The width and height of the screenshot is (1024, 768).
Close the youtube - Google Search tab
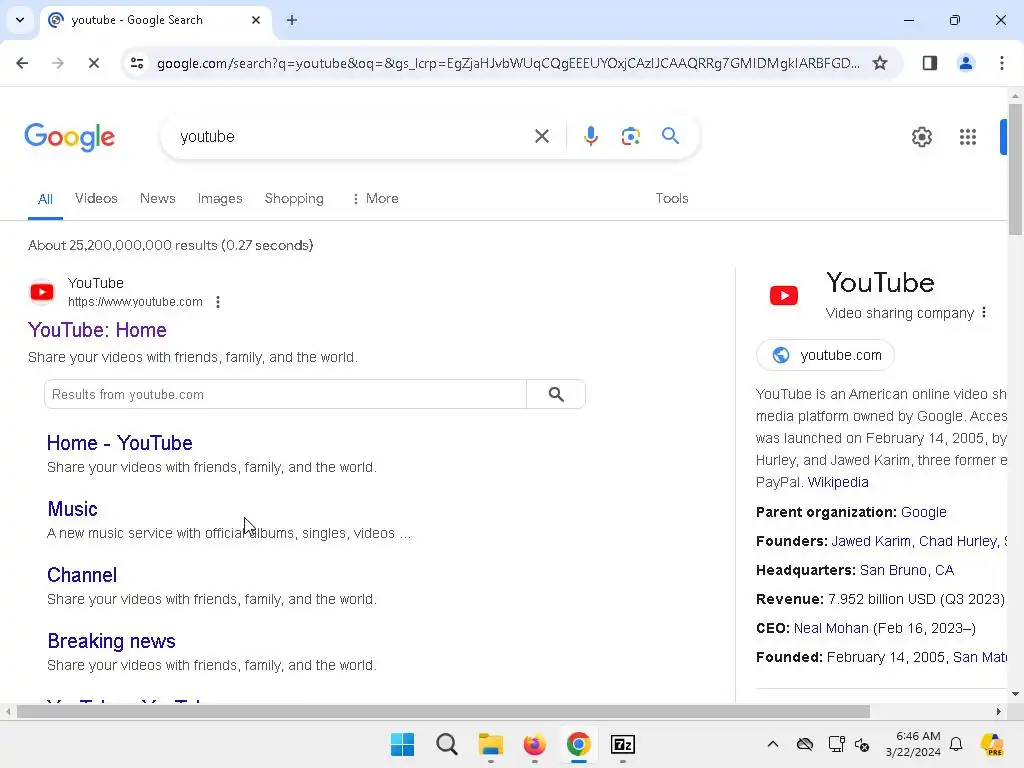256,20
